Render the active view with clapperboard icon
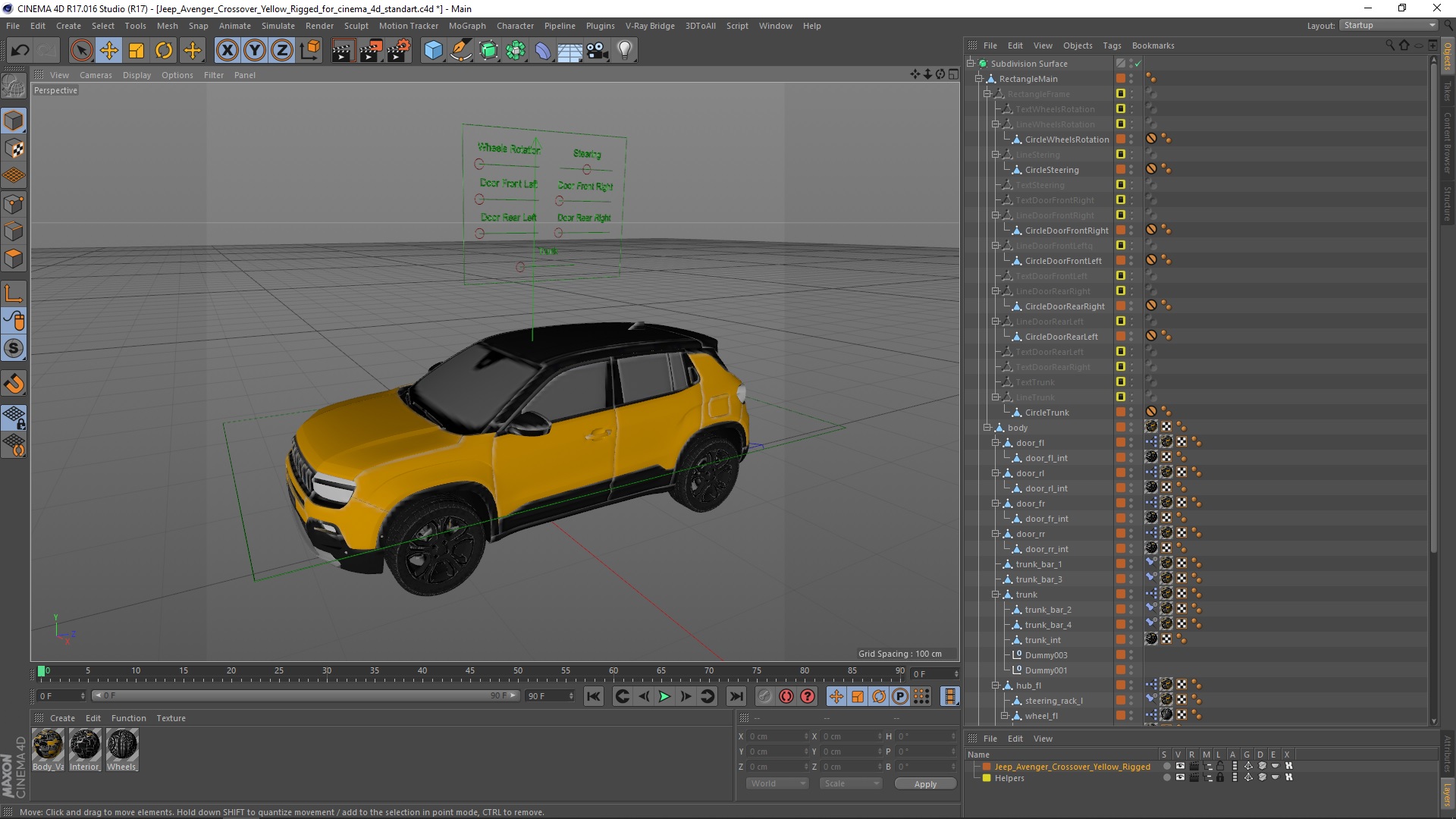Screen dimensions: 1456x819 [343, 51]
